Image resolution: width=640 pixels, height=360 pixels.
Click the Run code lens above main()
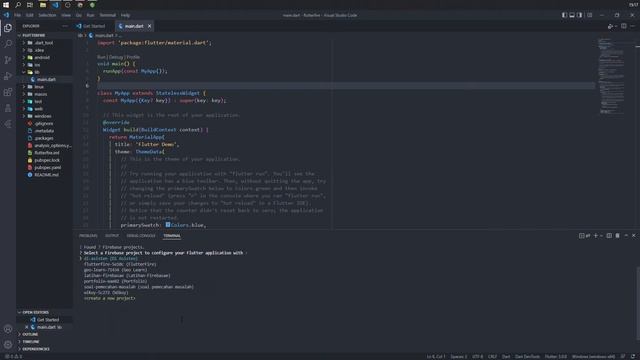101,57
